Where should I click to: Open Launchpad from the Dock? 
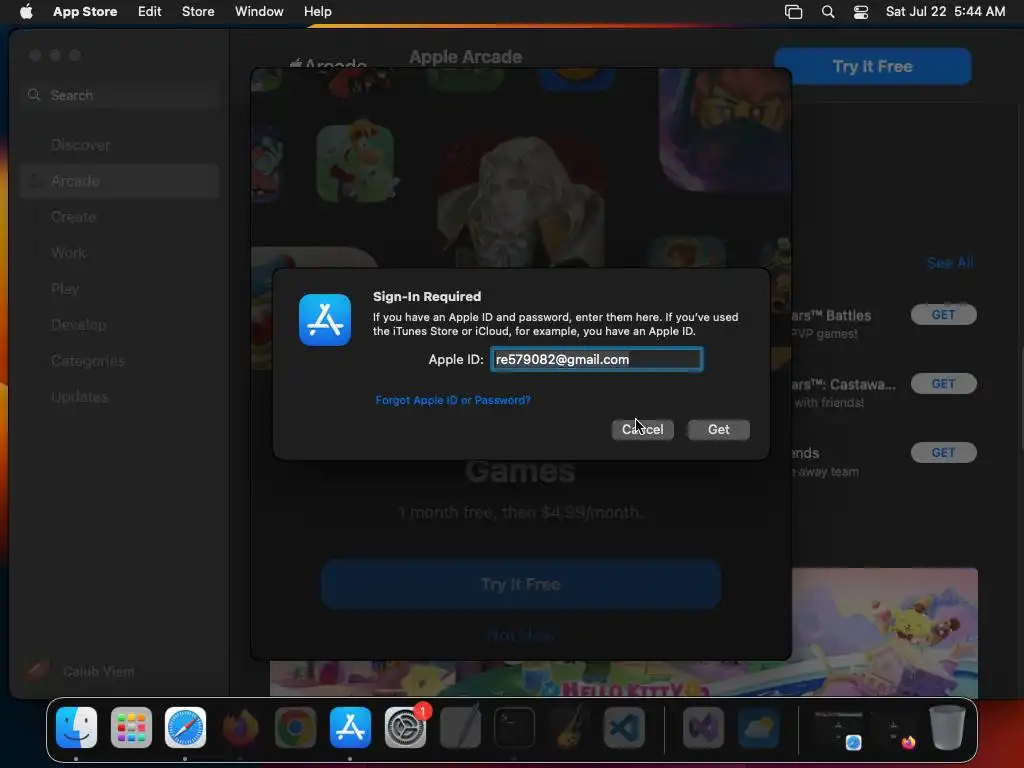click(x=131, y=727)
